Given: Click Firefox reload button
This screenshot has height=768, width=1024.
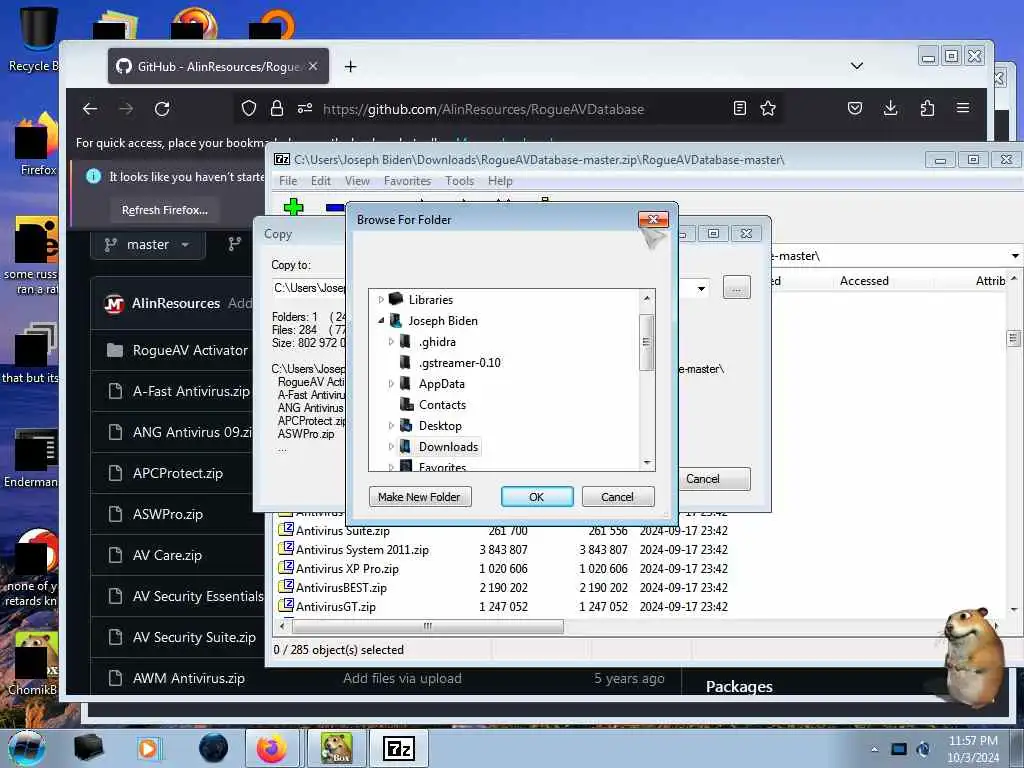Looking at the screenshot, I should [162, 108].
